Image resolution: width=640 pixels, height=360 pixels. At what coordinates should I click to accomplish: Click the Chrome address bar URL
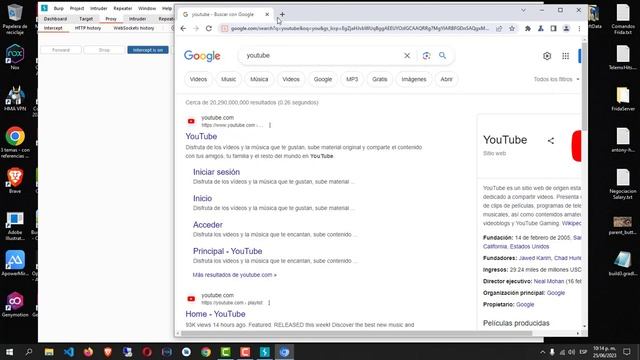359,29
